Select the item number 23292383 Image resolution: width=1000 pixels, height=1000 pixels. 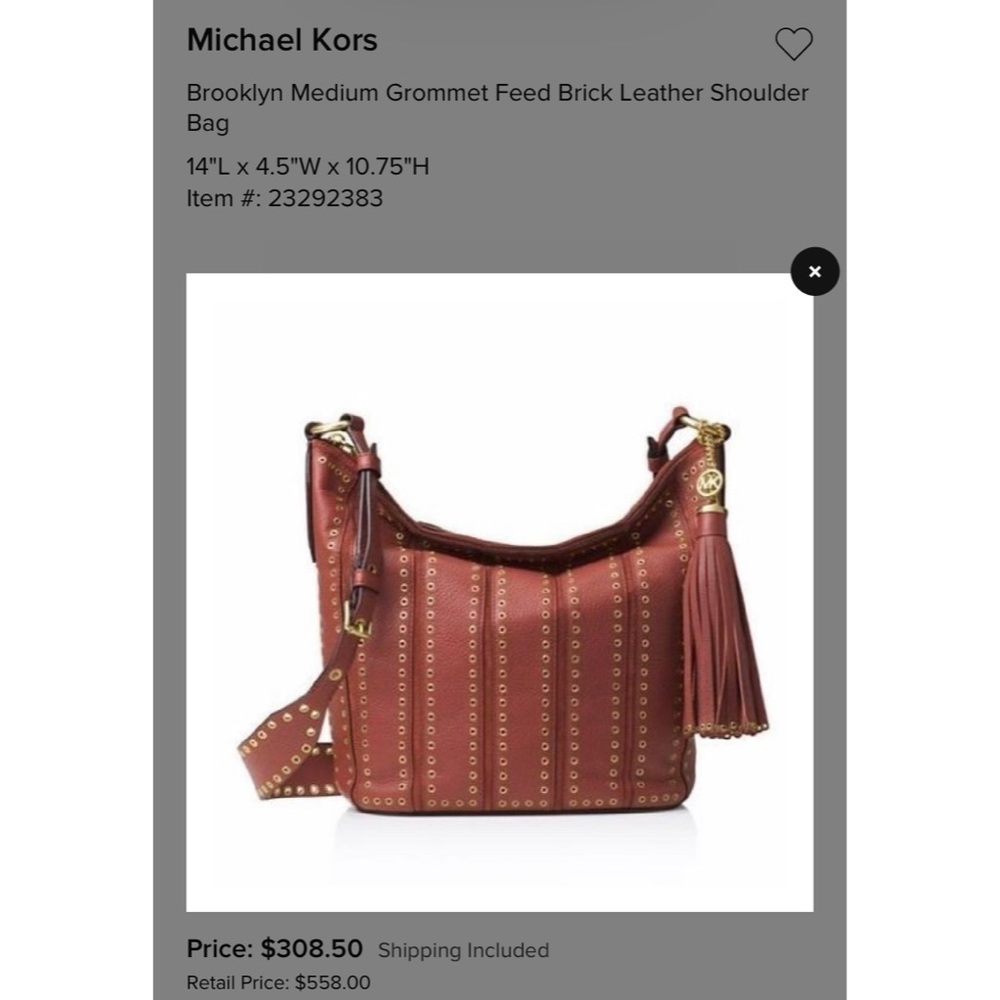(284, 198)
